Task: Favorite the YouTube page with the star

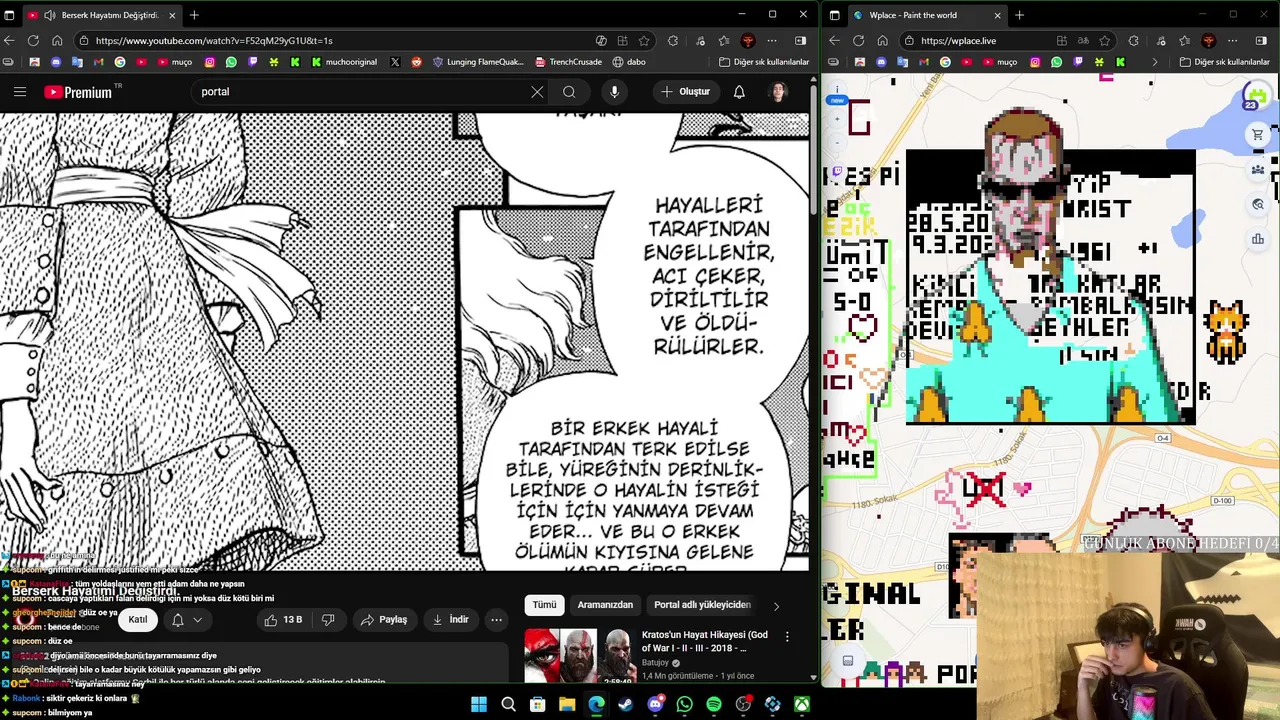Action: tap(644, 41)
